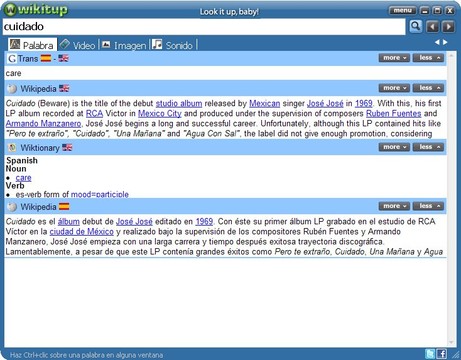Go forward with the right arrow button
461x360 pixels.
click(448, 26)
